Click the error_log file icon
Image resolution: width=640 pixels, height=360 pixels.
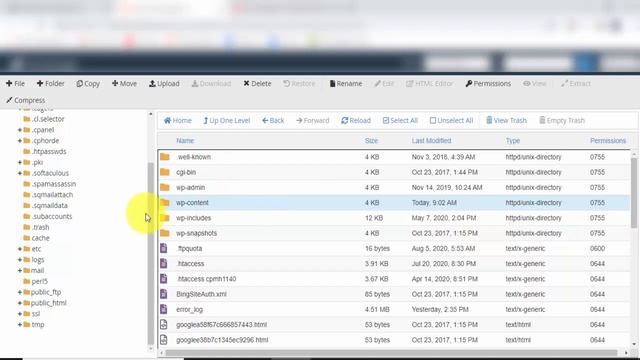tap(164, 309)
